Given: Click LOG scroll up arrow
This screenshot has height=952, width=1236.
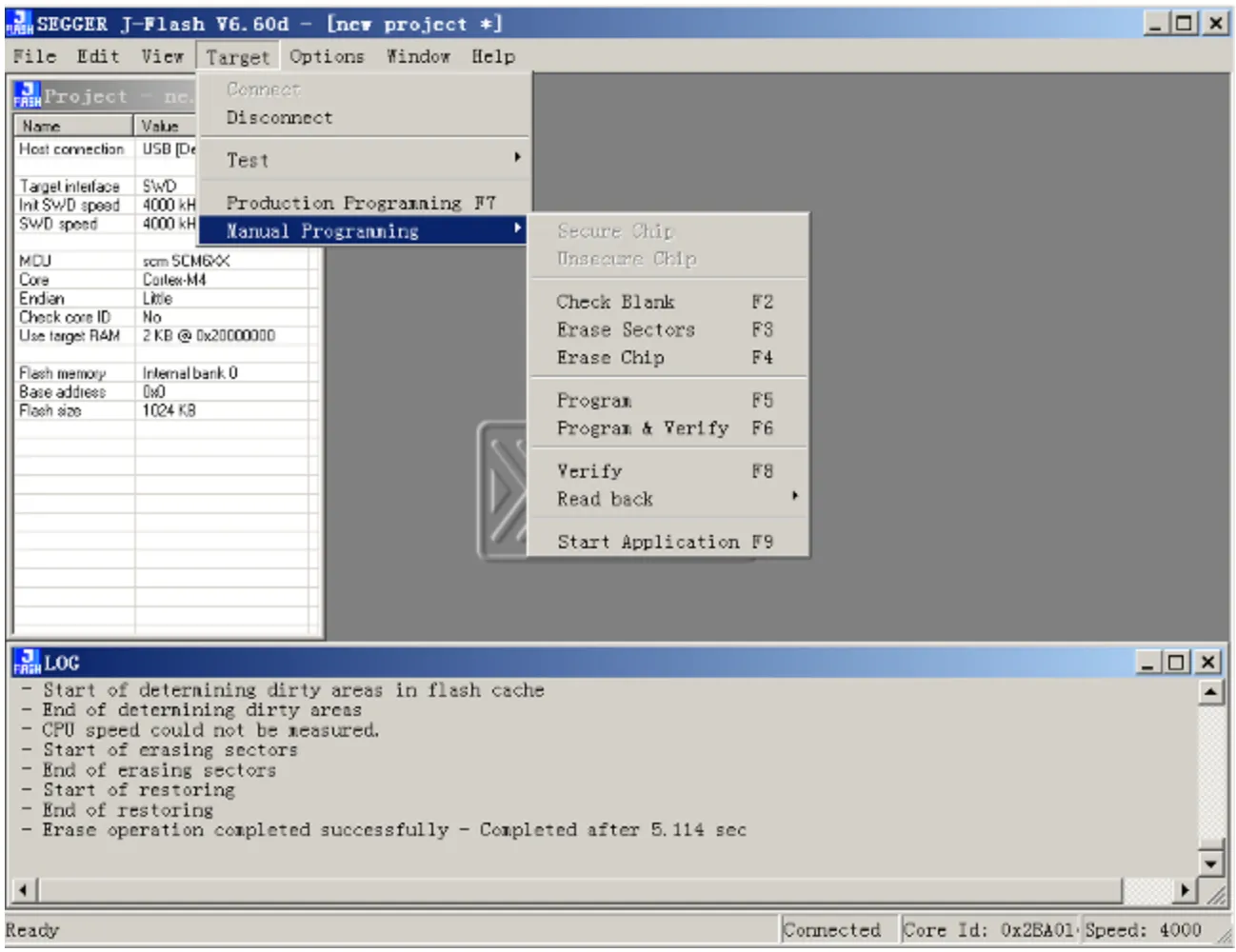Looking at the screenshot, I should click(1210, 692).
